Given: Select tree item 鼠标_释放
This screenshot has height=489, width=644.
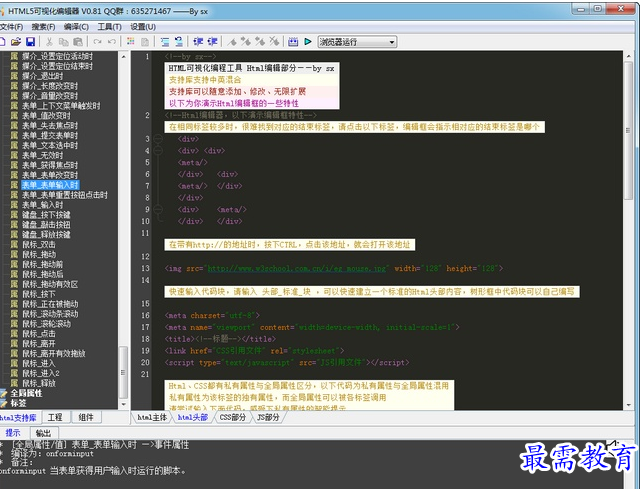Looking at the screenshot, I should (x=39, y=383).
